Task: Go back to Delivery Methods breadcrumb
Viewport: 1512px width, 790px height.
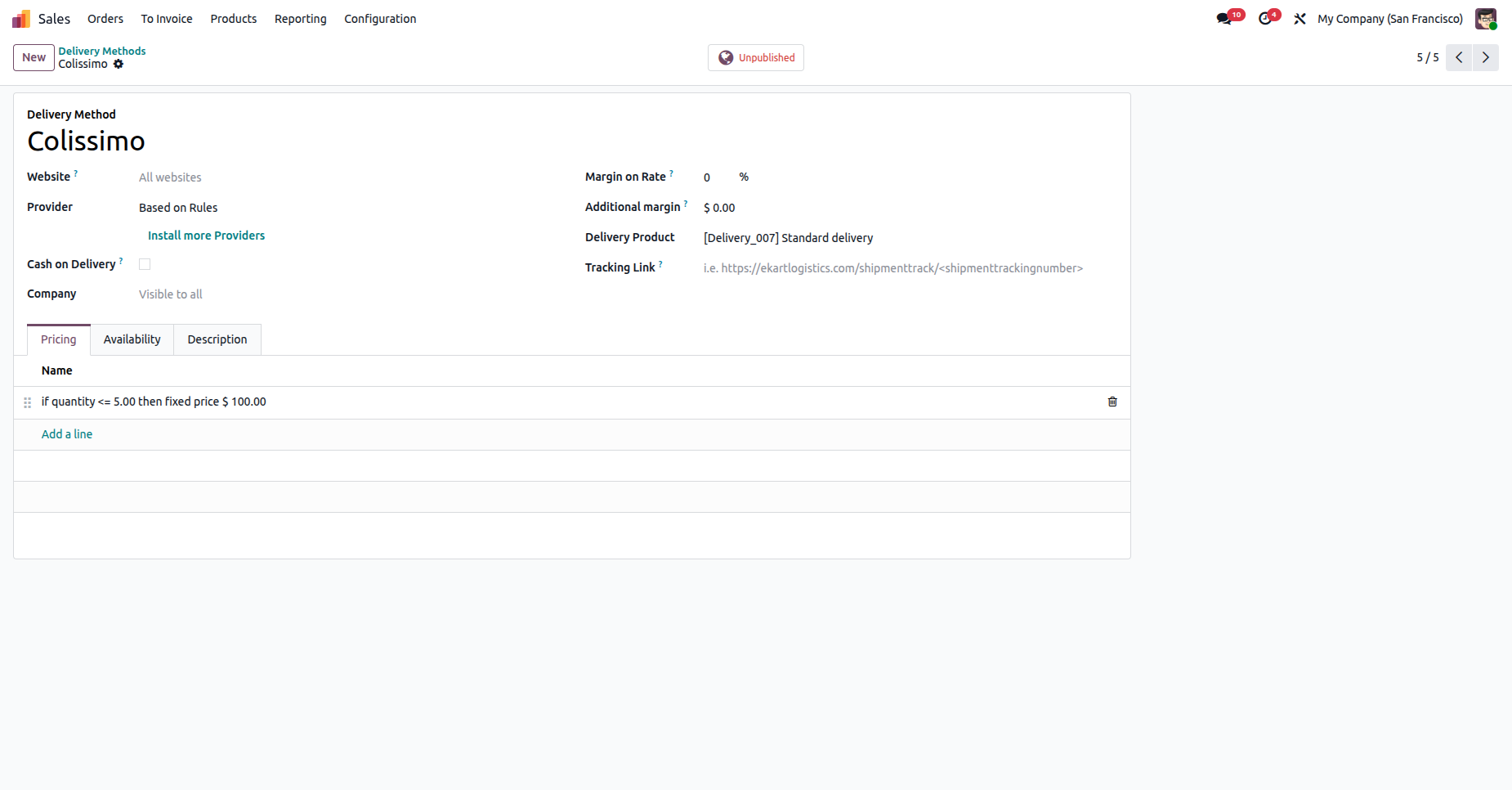Action: [x=102, y=51]
